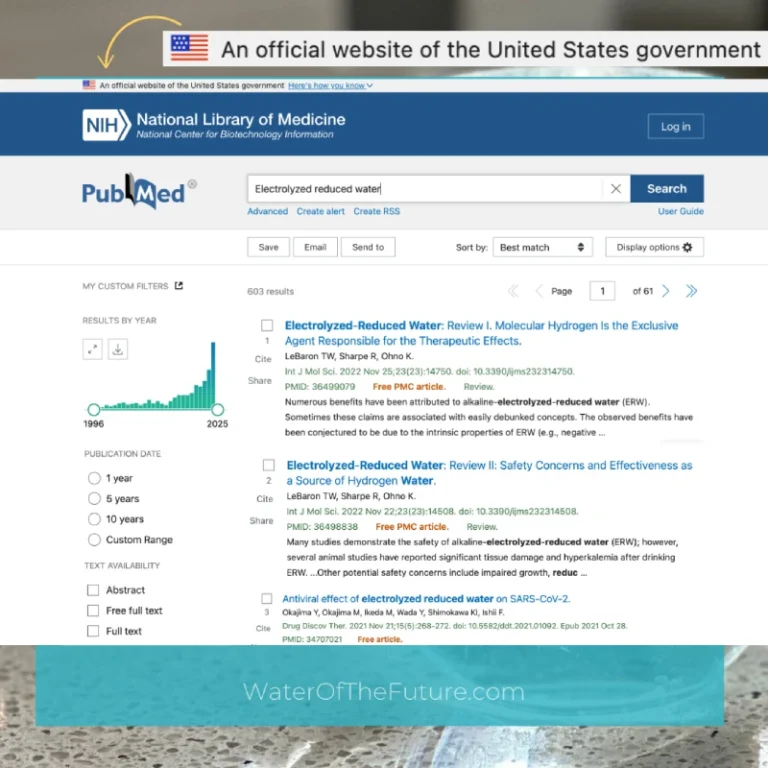The height and width of the screenshot is (768, 768).
Task: Click the Email button
Action: pyautogui.click(x=315, y=247)
